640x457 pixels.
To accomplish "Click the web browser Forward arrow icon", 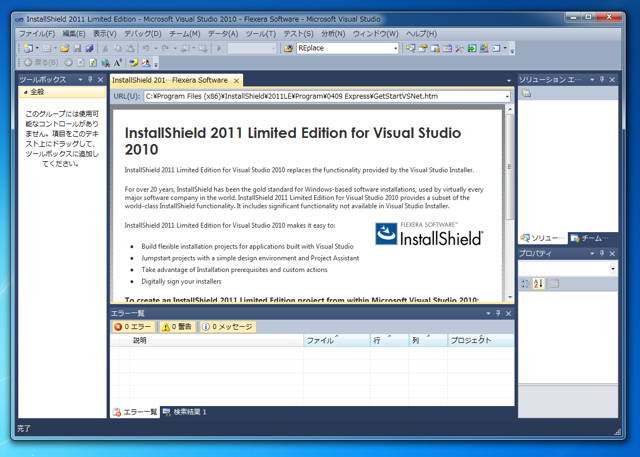I will pos(68,62).
